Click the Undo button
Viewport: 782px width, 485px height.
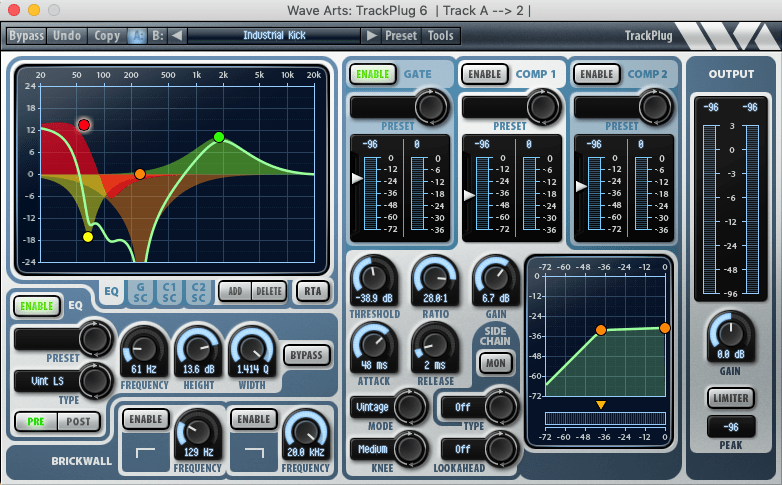point(67,35)
